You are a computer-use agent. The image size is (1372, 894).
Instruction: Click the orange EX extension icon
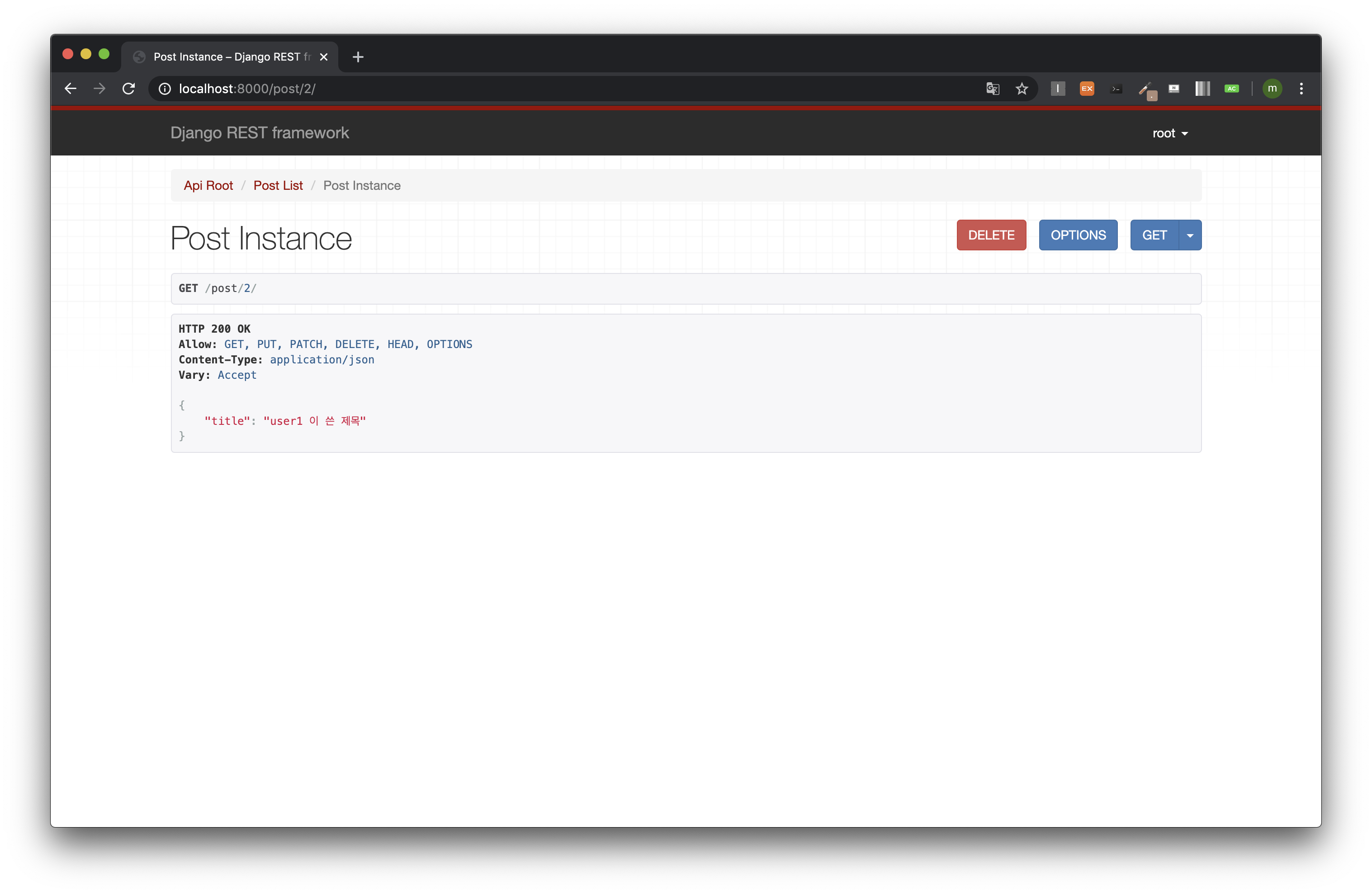(x=1087, y=89)
